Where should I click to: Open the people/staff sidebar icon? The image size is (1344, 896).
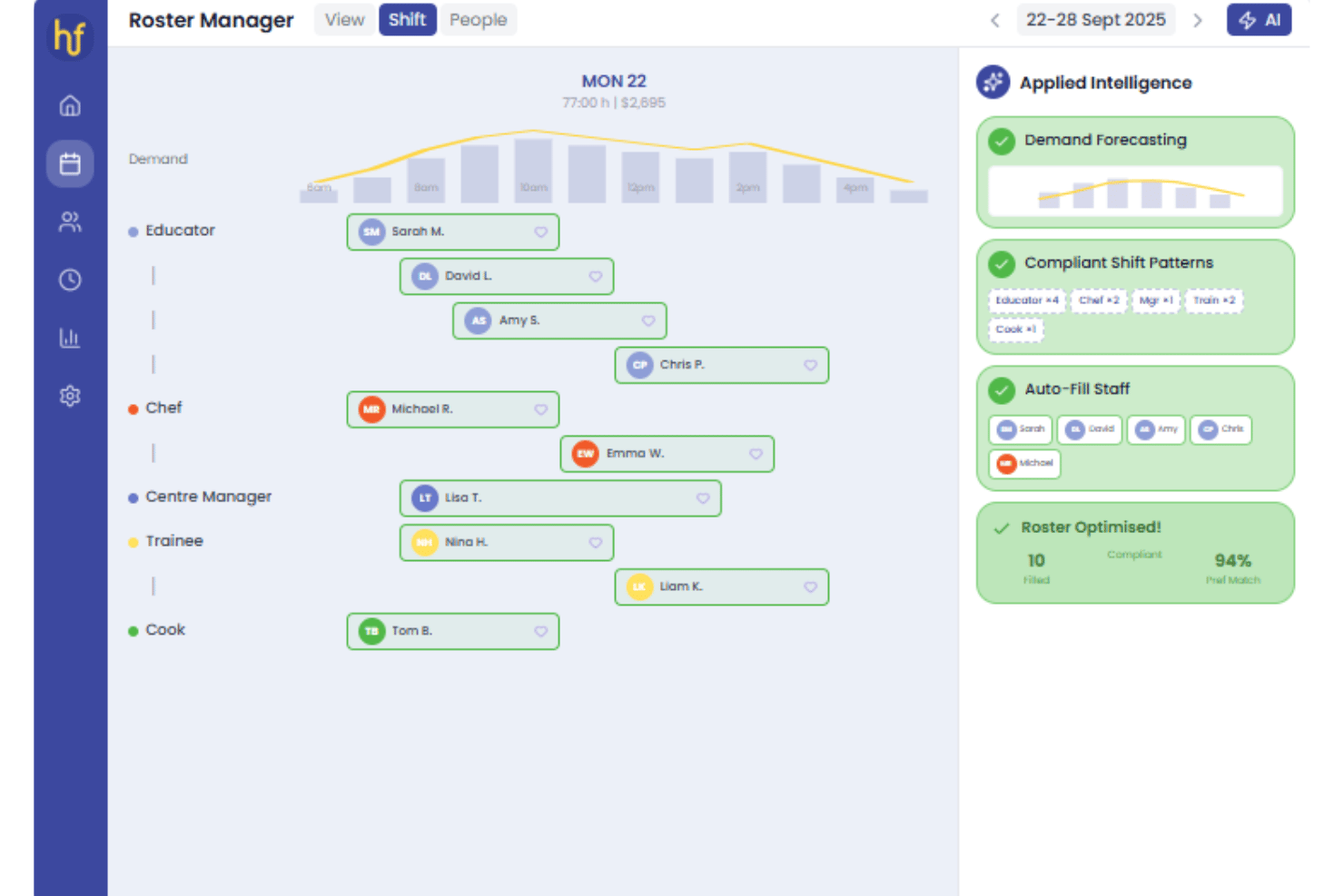(70, 222)
